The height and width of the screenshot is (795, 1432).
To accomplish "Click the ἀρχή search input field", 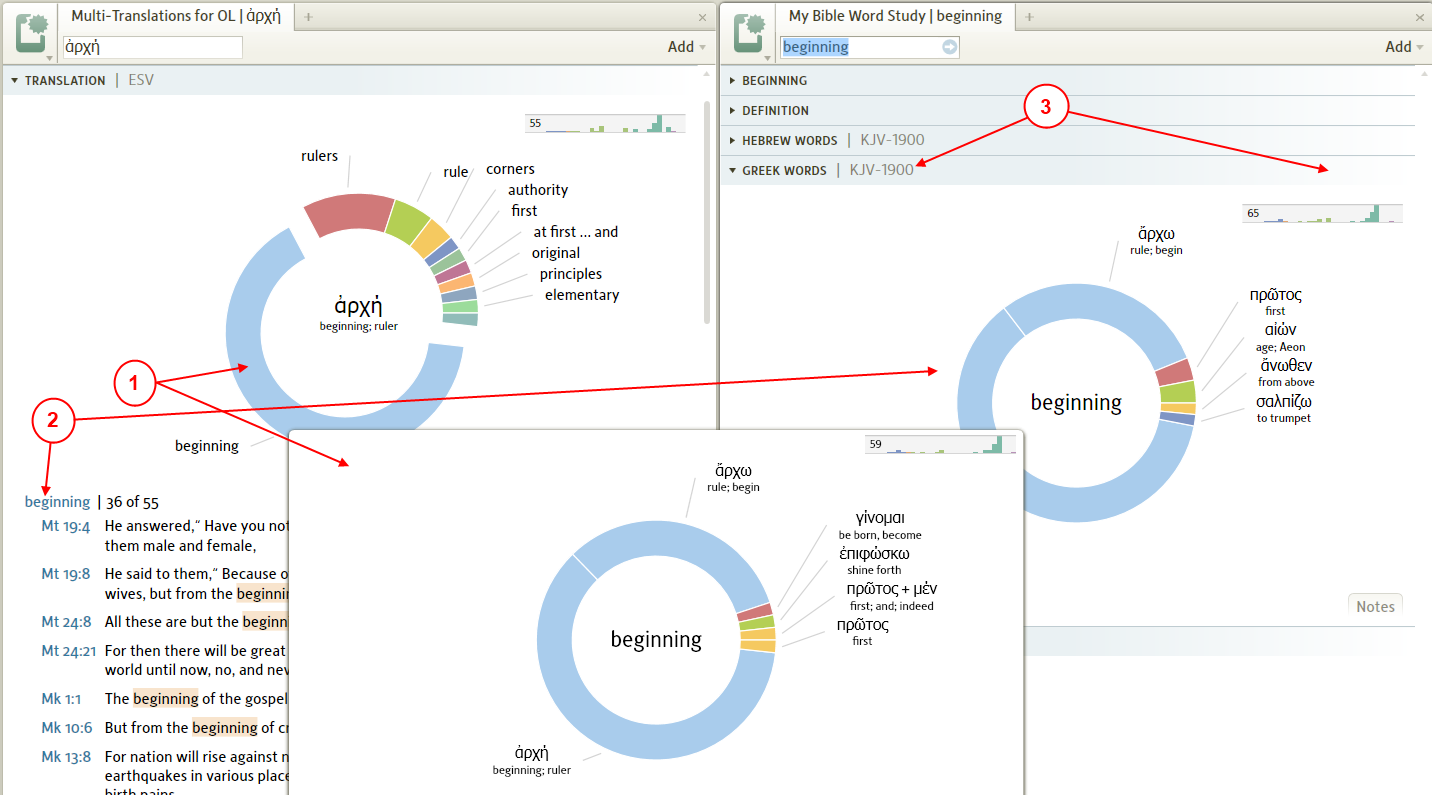I will pos(153,47).
